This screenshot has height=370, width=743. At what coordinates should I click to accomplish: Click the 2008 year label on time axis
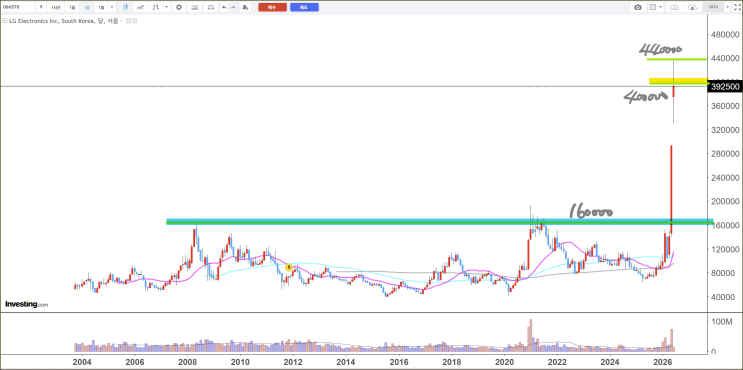pos(187,361)
